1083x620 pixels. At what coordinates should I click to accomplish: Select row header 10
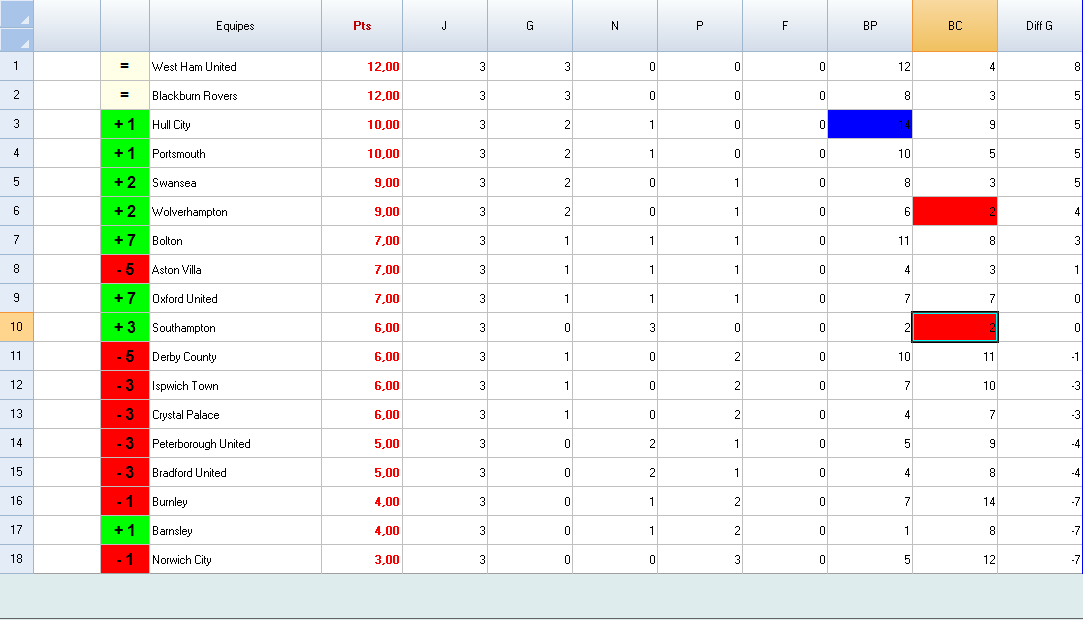(x=17, y=327)
